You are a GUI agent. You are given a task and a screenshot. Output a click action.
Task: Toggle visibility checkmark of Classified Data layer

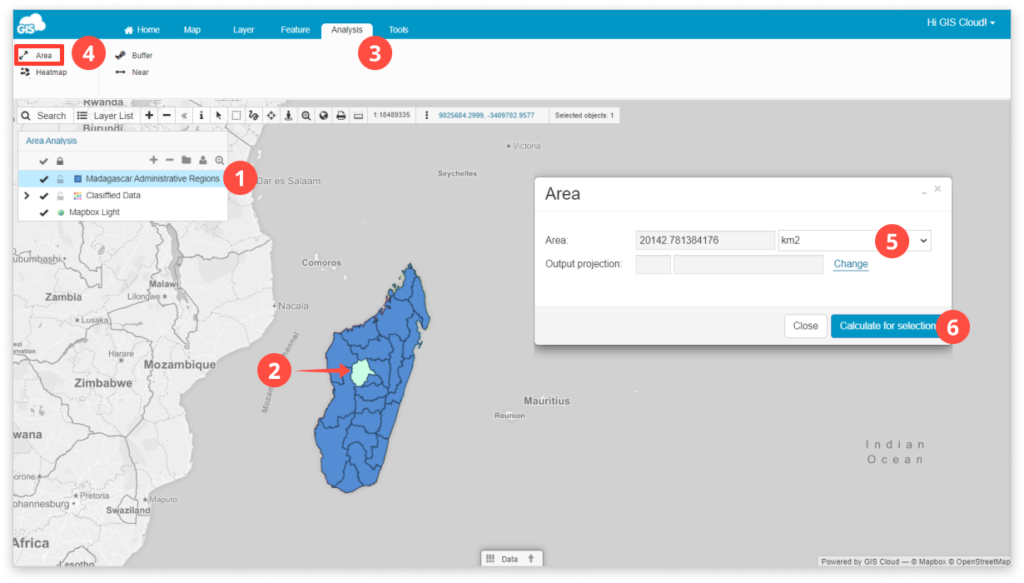pyautogui.click(x=44, y=196)
